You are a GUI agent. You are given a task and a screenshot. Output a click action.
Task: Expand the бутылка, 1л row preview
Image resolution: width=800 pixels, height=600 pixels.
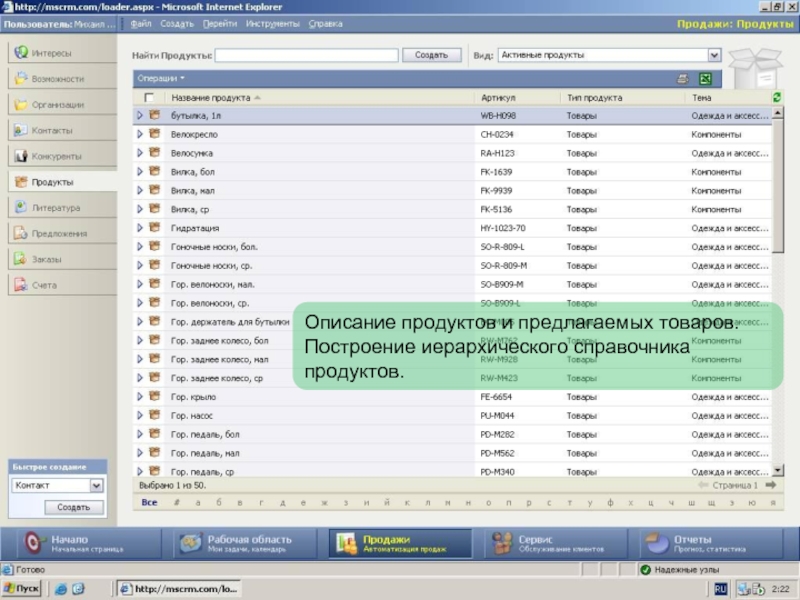[140, 116]
